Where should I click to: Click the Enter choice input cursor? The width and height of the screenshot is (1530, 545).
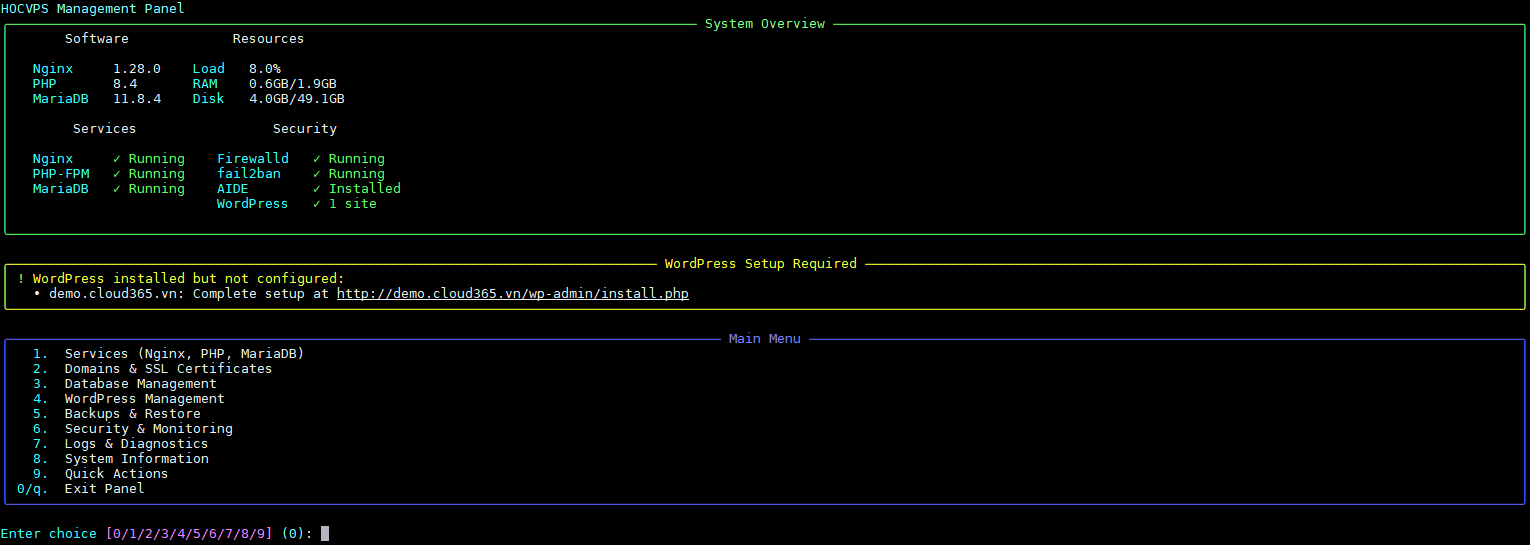325,534
